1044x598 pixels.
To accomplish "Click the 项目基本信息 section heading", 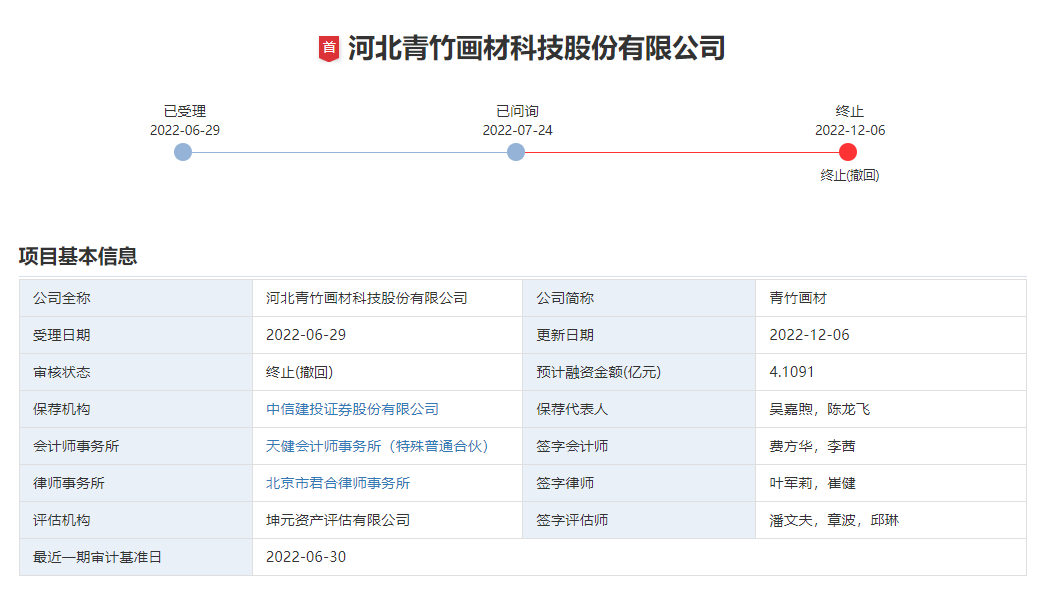I will [78, 256].
